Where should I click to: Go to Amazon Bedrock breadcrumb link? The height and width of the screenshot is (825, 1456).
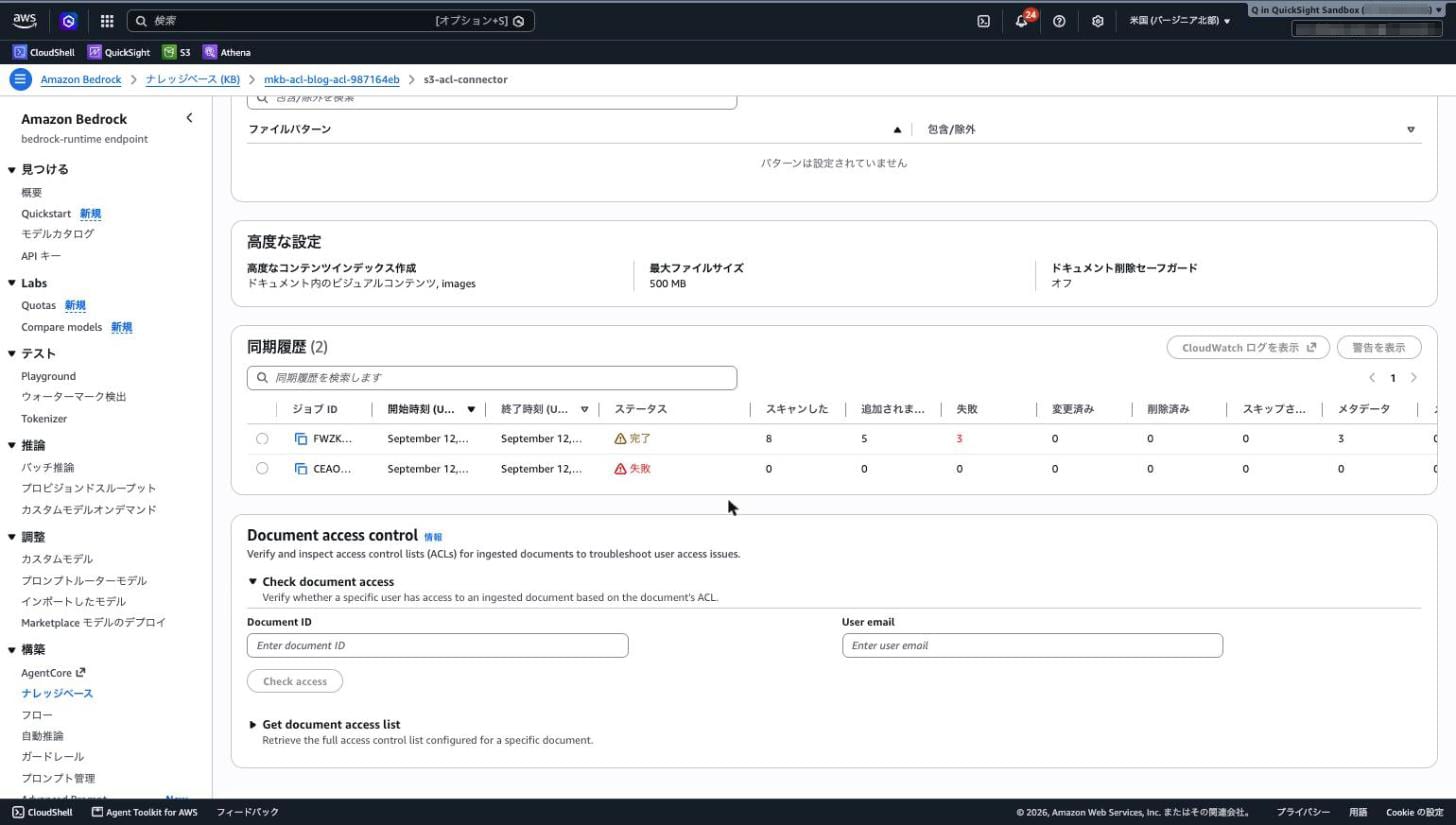[81, 79]
